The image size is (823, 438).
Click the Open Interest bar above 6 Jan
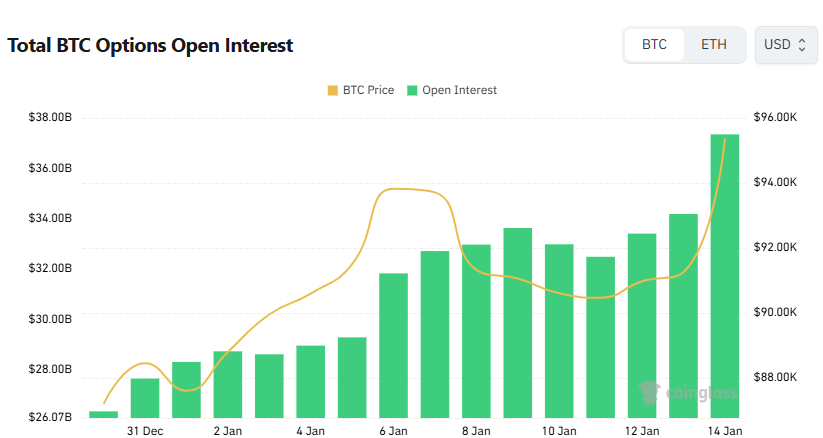pos(393,344)
